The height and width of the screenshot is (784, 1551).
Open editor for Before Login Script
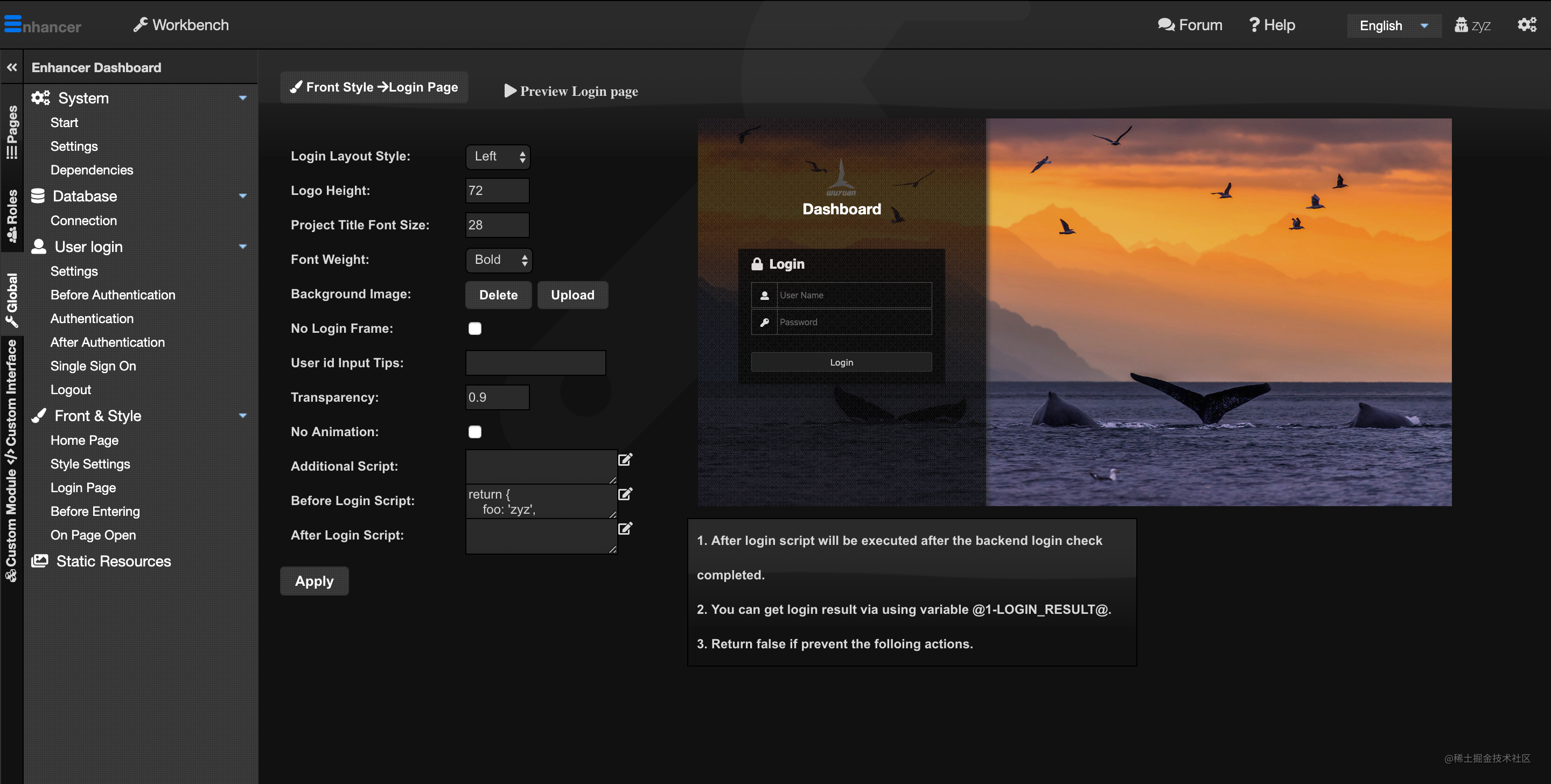point(626,494)
